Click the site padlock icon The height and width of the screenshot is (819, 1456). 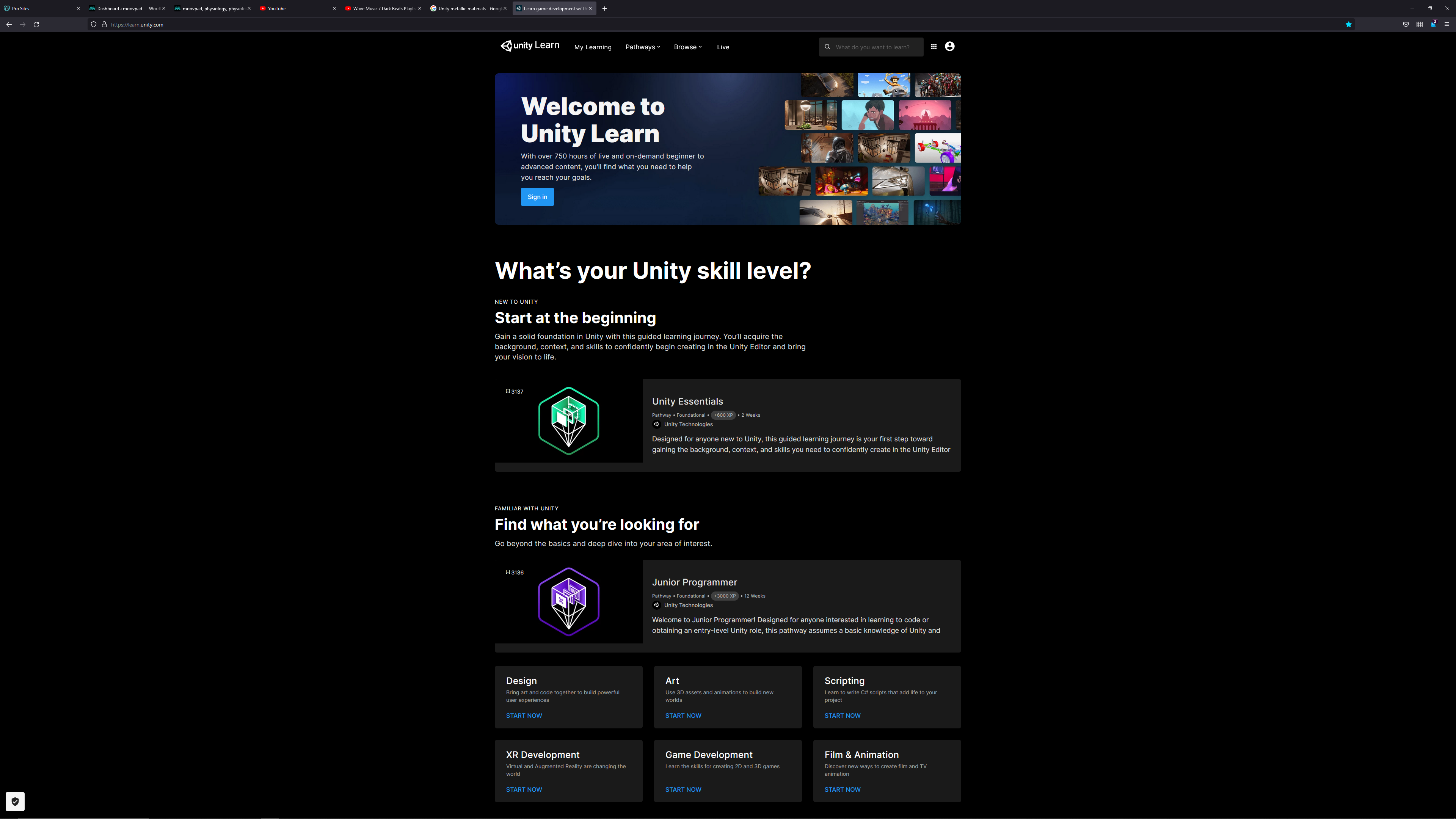tap(104, 24)
